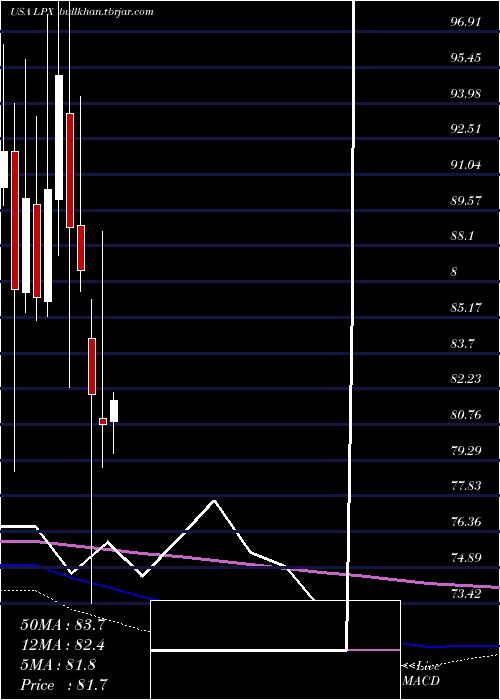Image resolution: width=500 pixels, height=700 pixels.
Task: Click the 88.1 price axis label
Action: tap(462, 236)
